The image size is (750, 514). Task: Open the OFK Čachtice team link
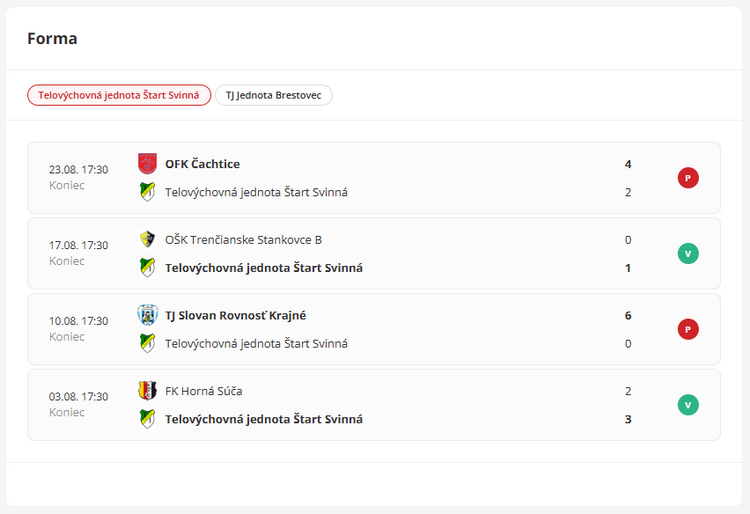(x=202, y=164)
